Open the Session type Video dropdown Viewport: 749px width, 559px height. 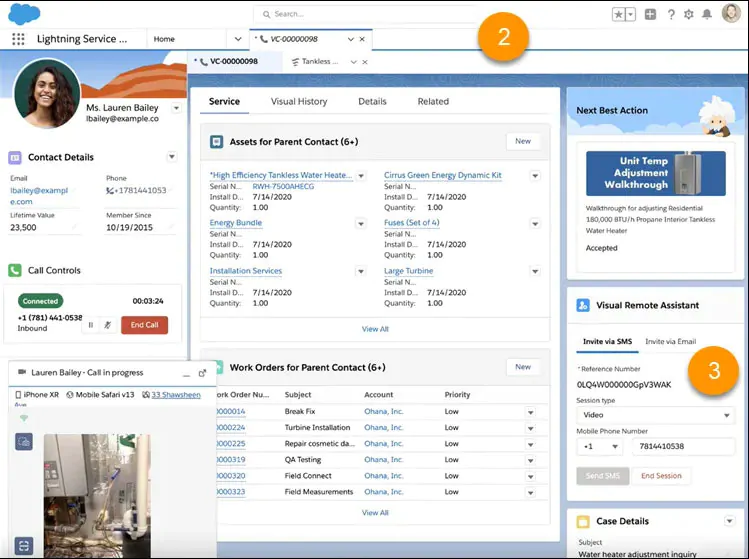(x=655, y=415)
